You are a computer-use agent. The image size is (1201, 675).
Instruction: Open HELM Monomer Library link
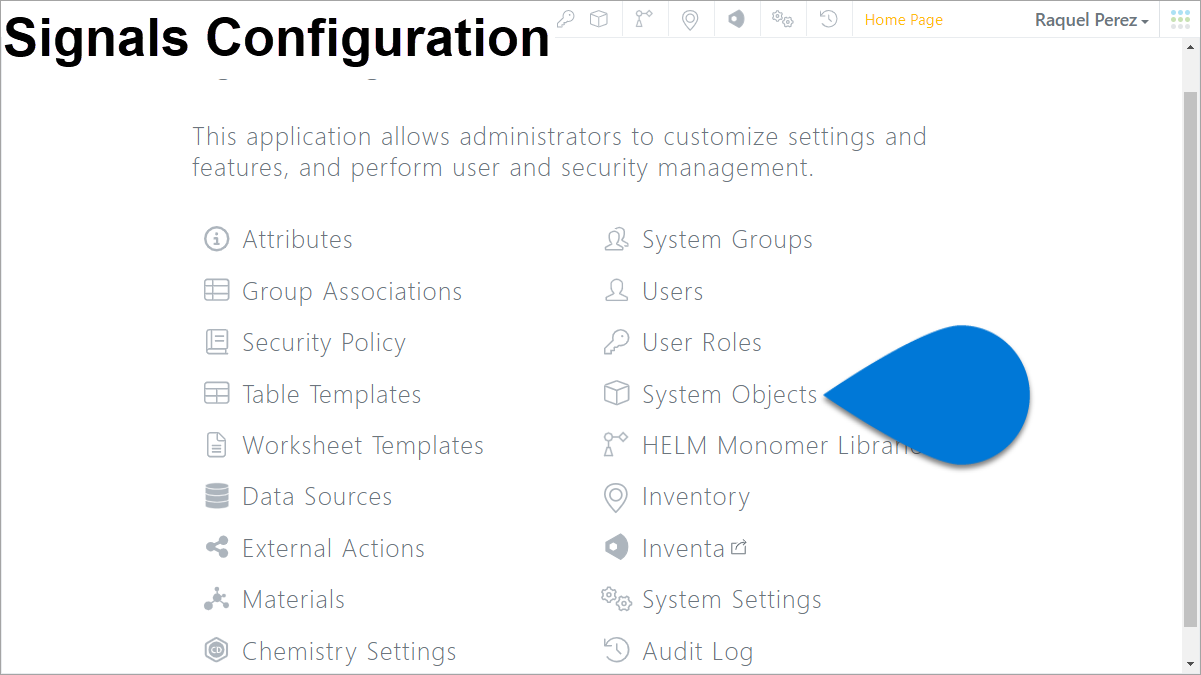tap(780, 446)
